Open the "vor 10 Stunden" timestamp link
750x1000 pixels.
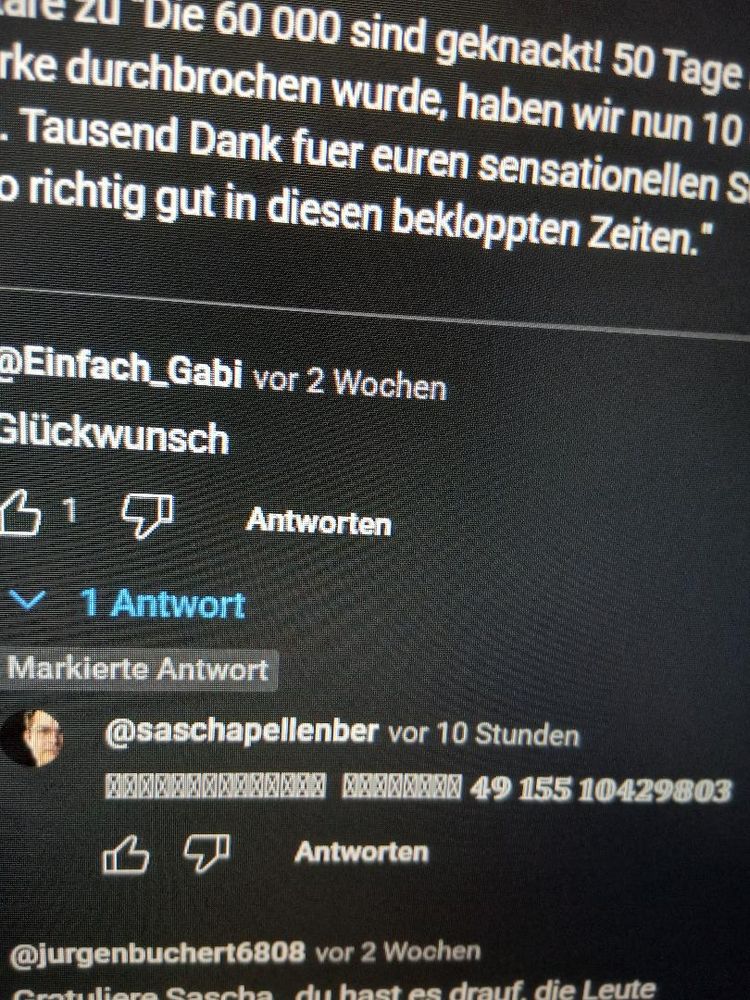point(484,733)
